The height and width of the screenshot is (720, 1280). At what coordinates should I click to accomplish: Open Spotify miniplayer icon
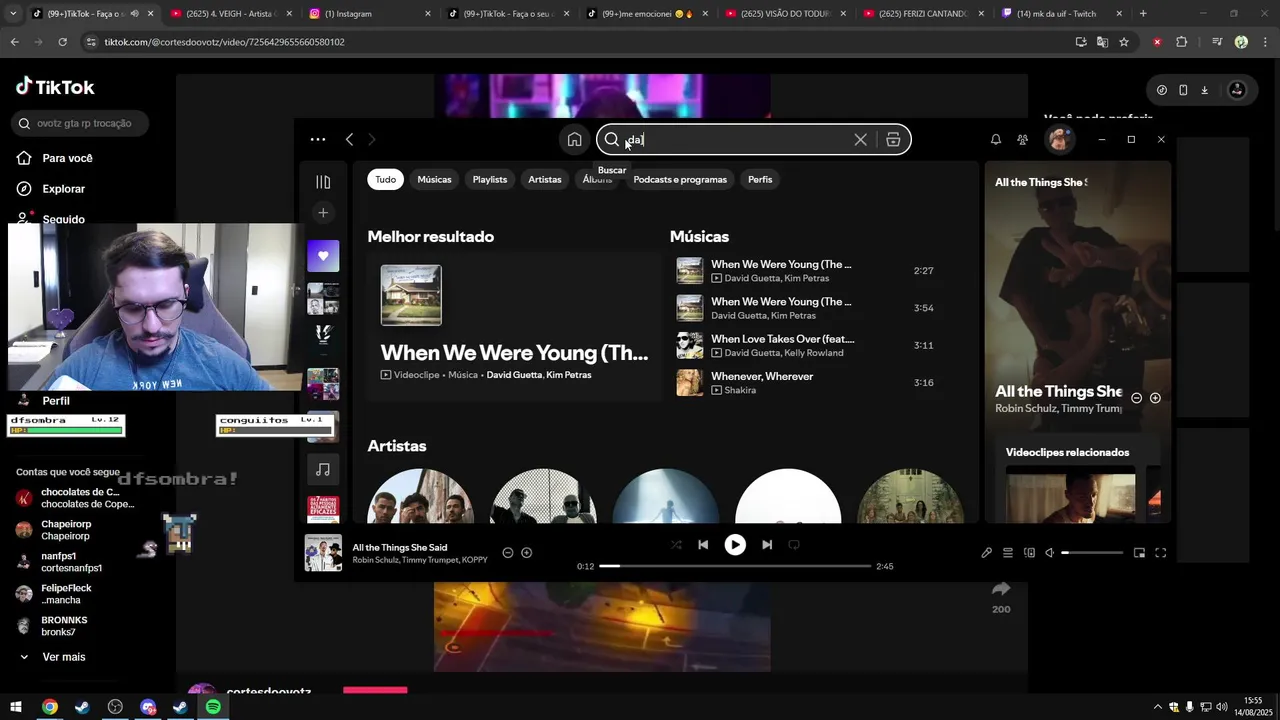coord(1139,553)
